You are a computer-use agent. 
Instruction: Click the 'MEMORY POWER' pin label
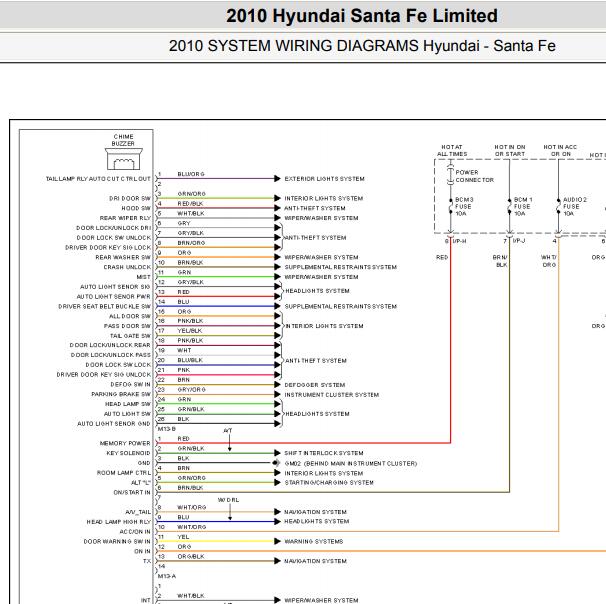point(125,443)
